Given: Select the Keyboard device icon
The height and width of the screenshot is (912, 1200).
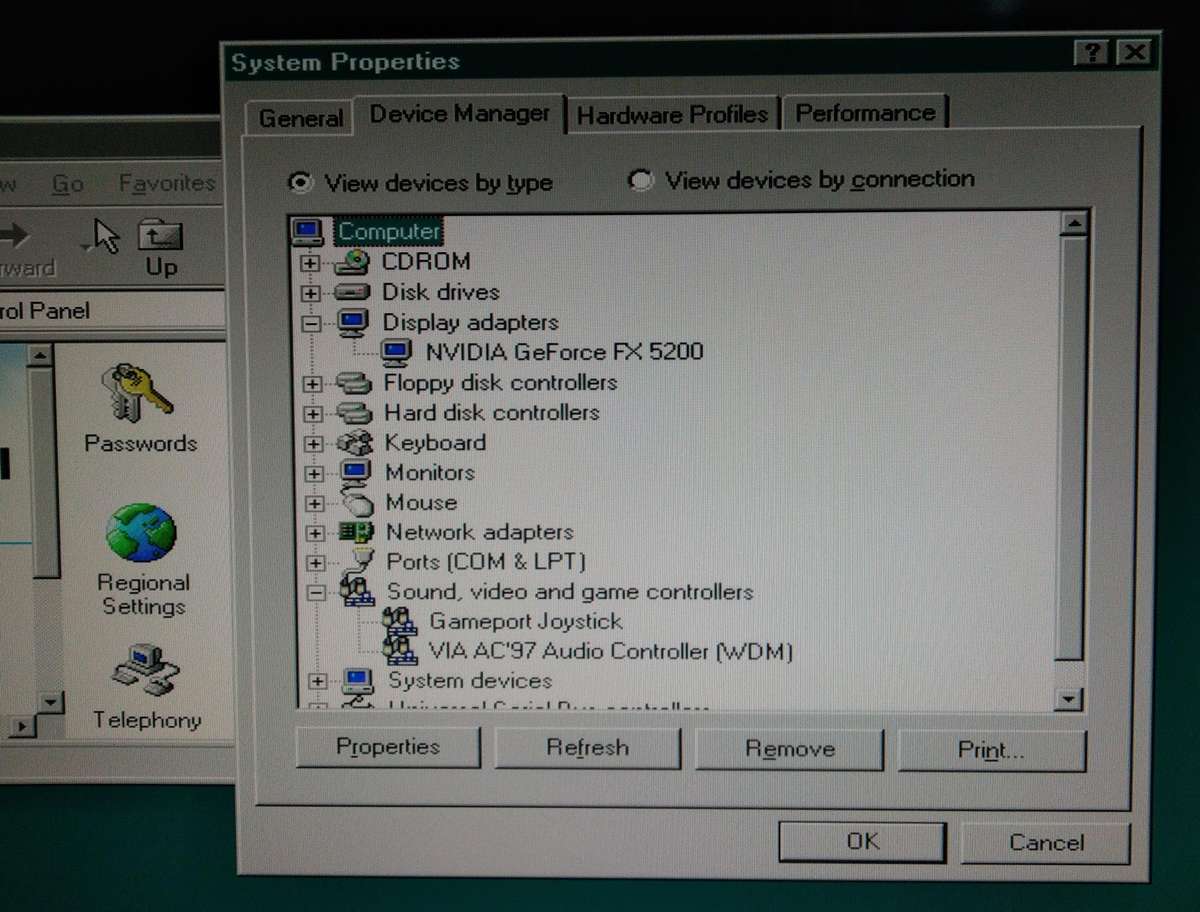Looking at the screenshot, I should 352,442.
